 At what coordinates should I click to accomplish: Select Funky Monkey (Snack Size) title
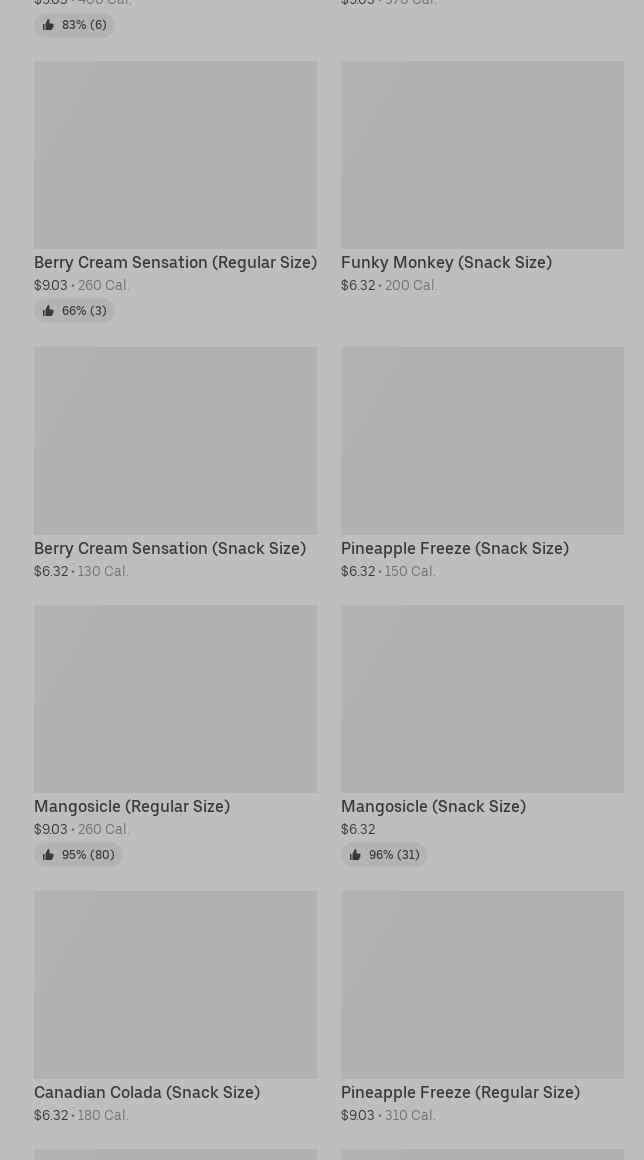click(447, 263)
